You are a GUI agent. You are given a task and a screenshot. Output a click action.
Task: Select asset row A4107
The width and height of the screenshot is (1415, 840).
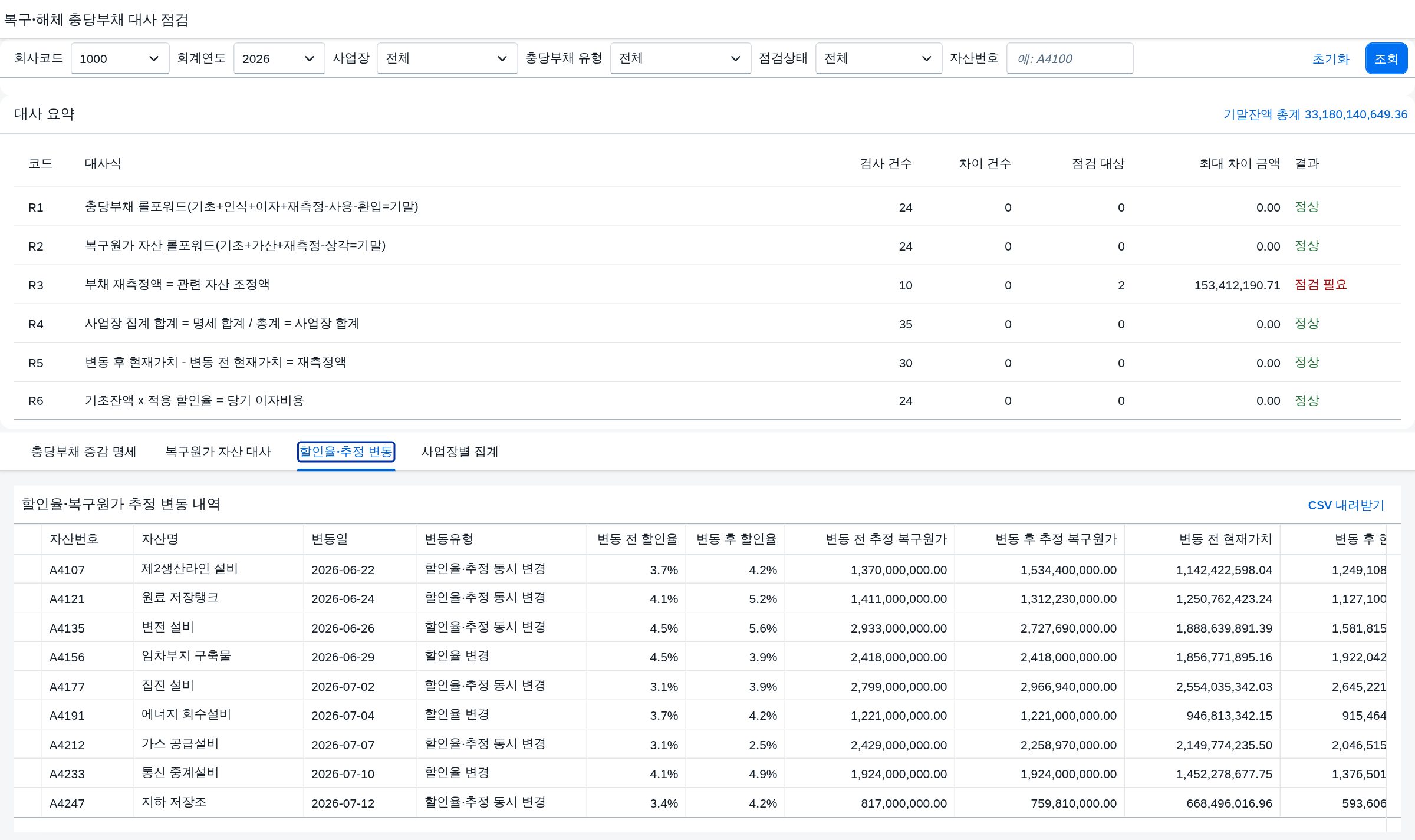700,569
